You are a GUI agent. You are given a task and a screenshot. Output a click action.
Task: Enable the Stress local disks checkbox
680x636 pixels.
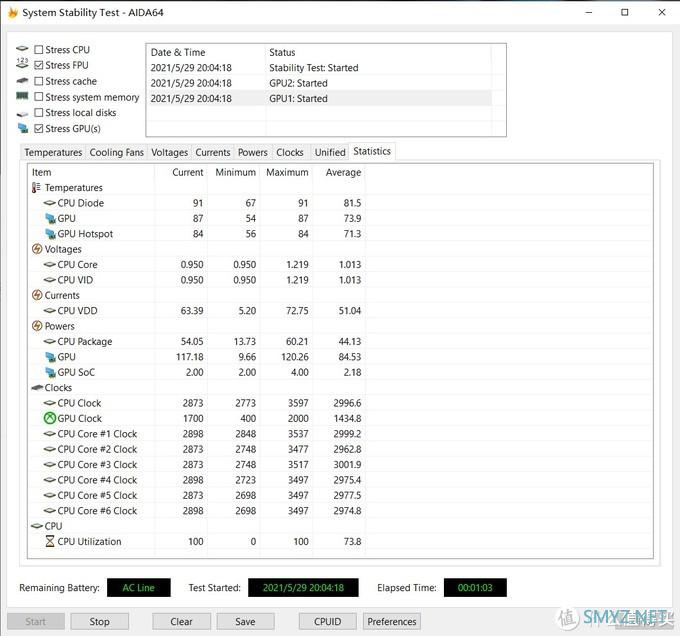point(39,113)
